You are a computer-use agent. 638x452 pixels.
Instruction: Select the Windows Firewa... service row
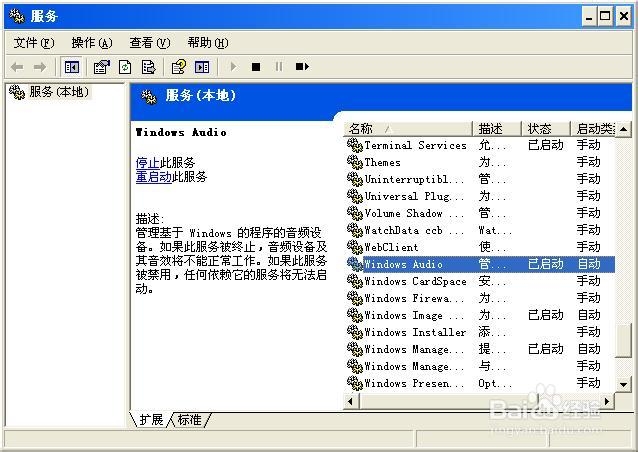(480, 298)
